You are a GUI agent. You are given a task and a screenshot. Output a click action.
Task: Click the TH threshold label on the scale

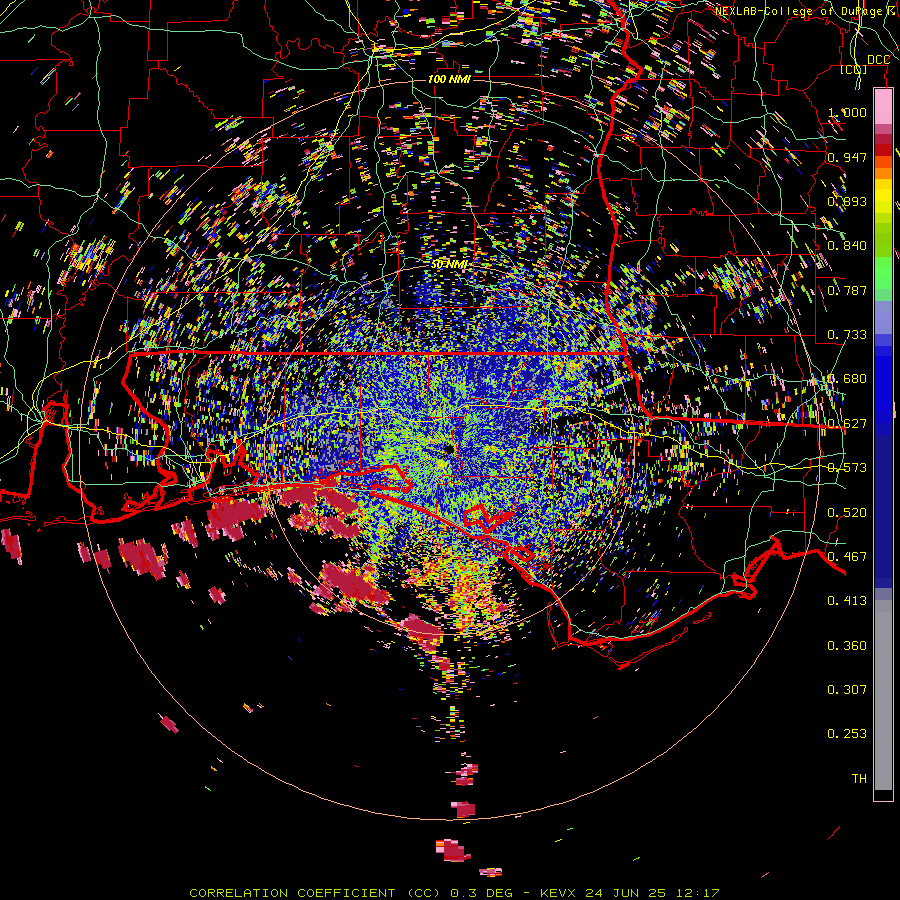point(859,778)
